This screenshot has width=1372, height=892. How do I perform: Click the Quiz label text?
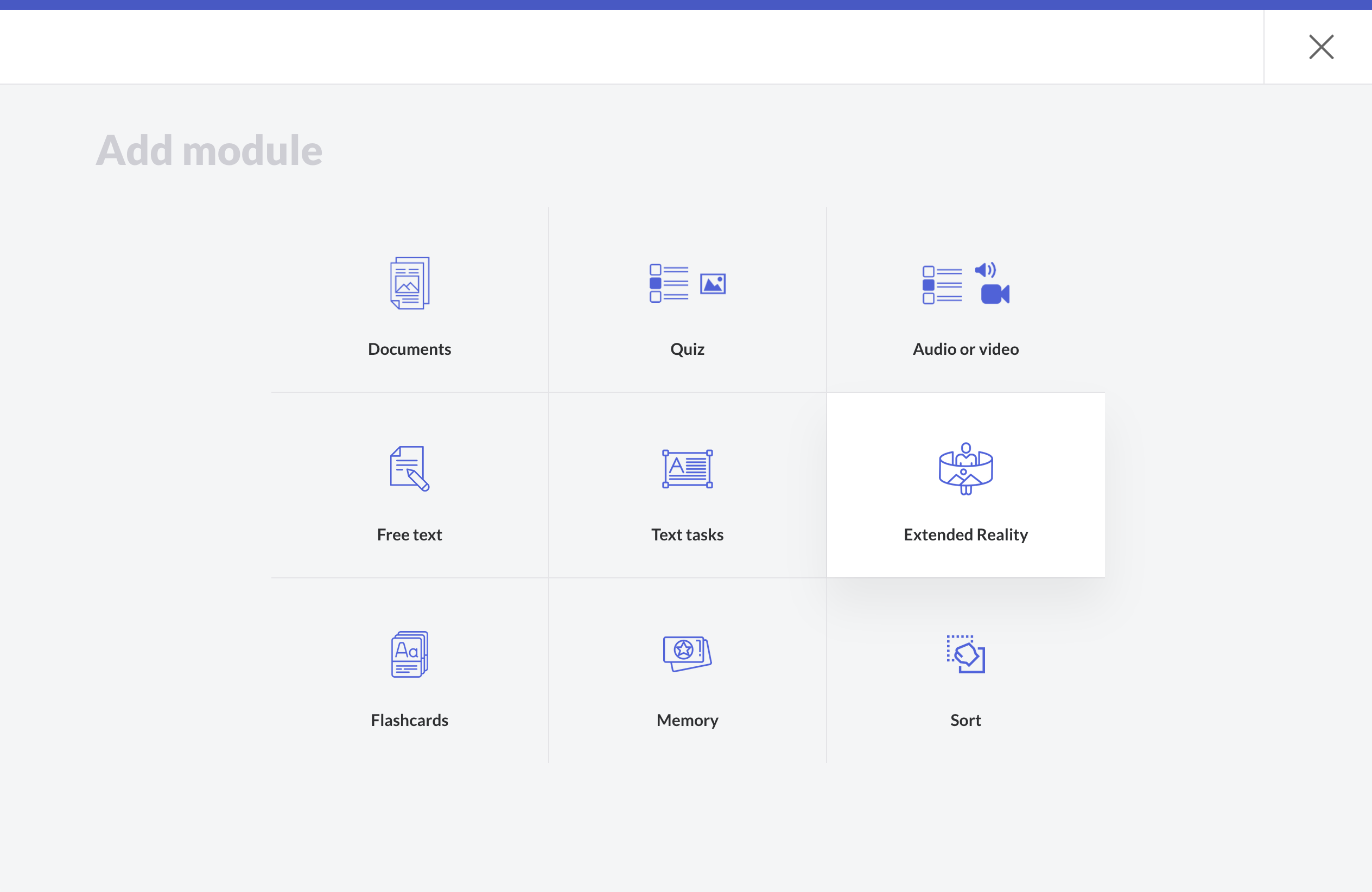click(687, 349)
